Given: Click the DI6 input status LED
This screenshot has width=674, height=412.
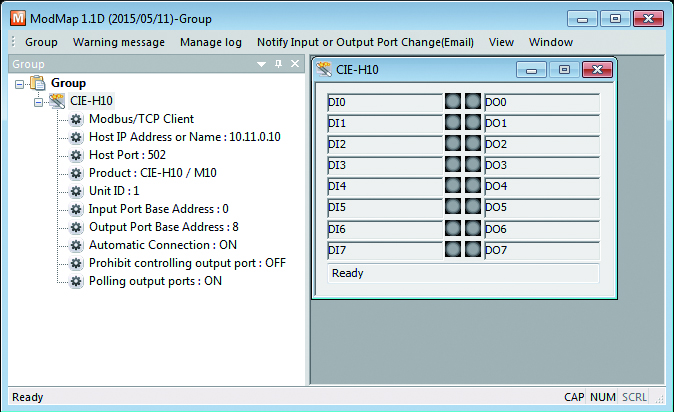Looking at the screenshot, I should pyautogui.click(x=453, y=228).
